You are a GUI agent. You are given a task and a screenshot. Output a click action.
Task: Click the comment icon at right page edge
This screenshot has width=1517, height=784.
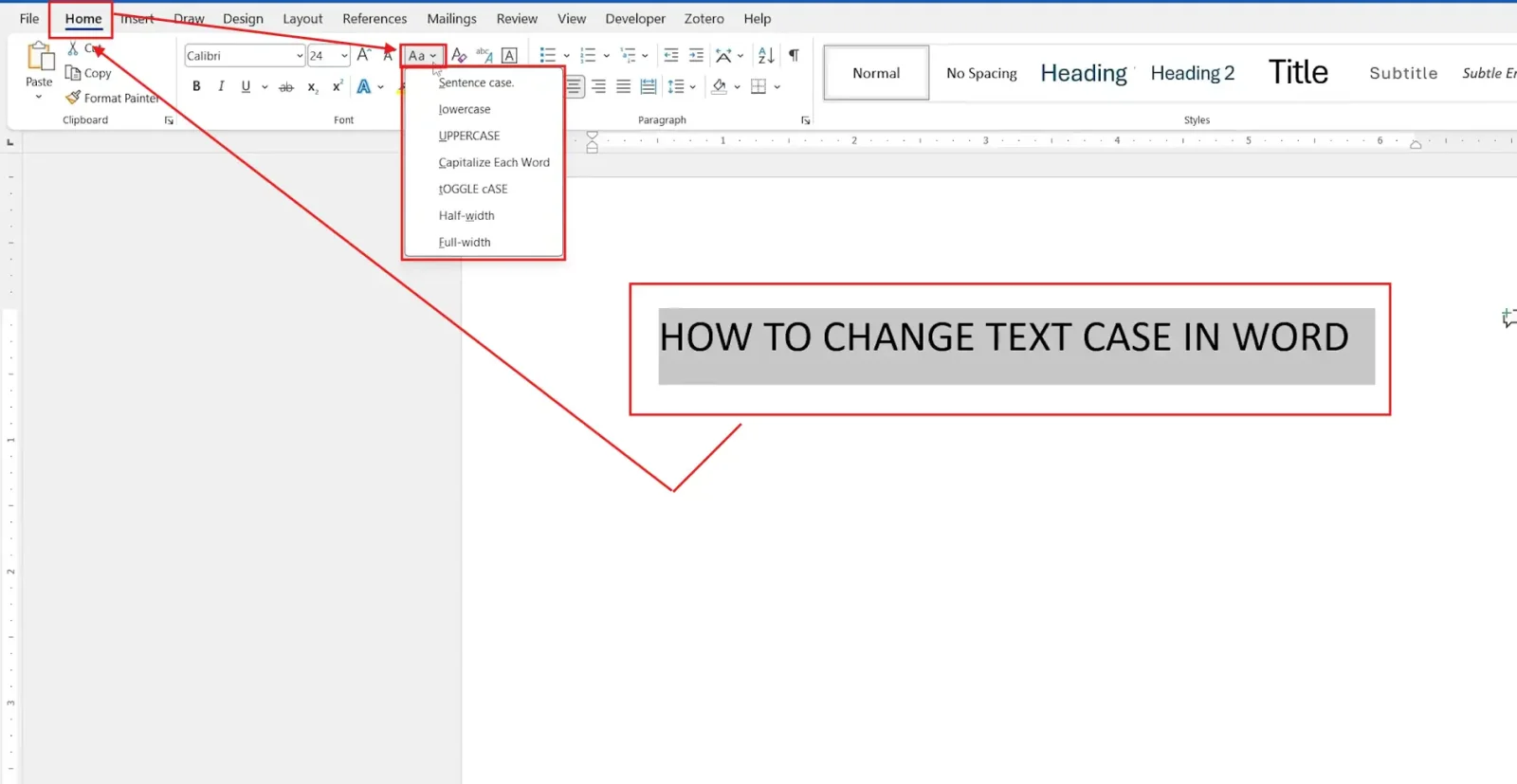coord(1509,319)
